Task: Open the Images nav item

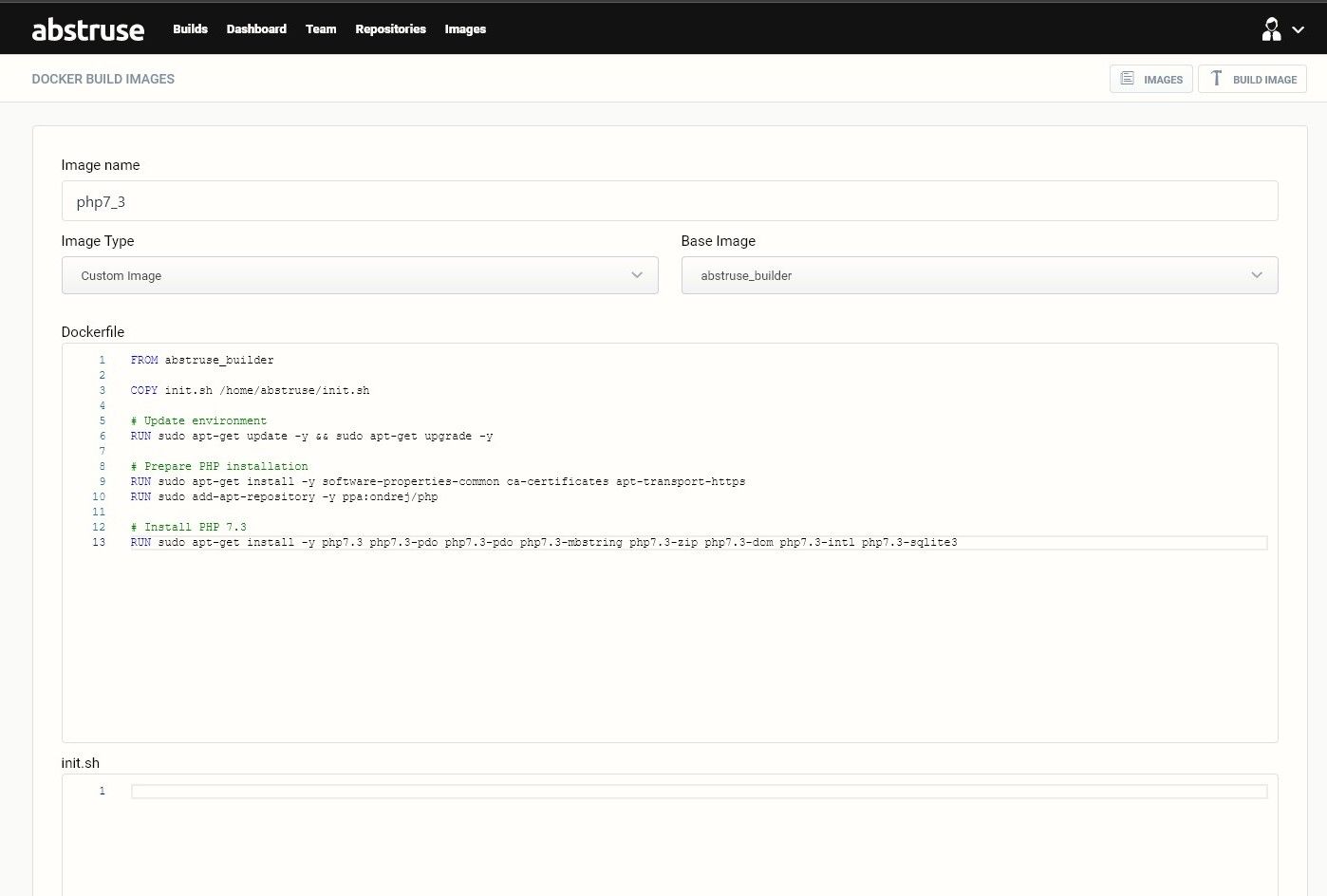Action: [x=465, y=29]
